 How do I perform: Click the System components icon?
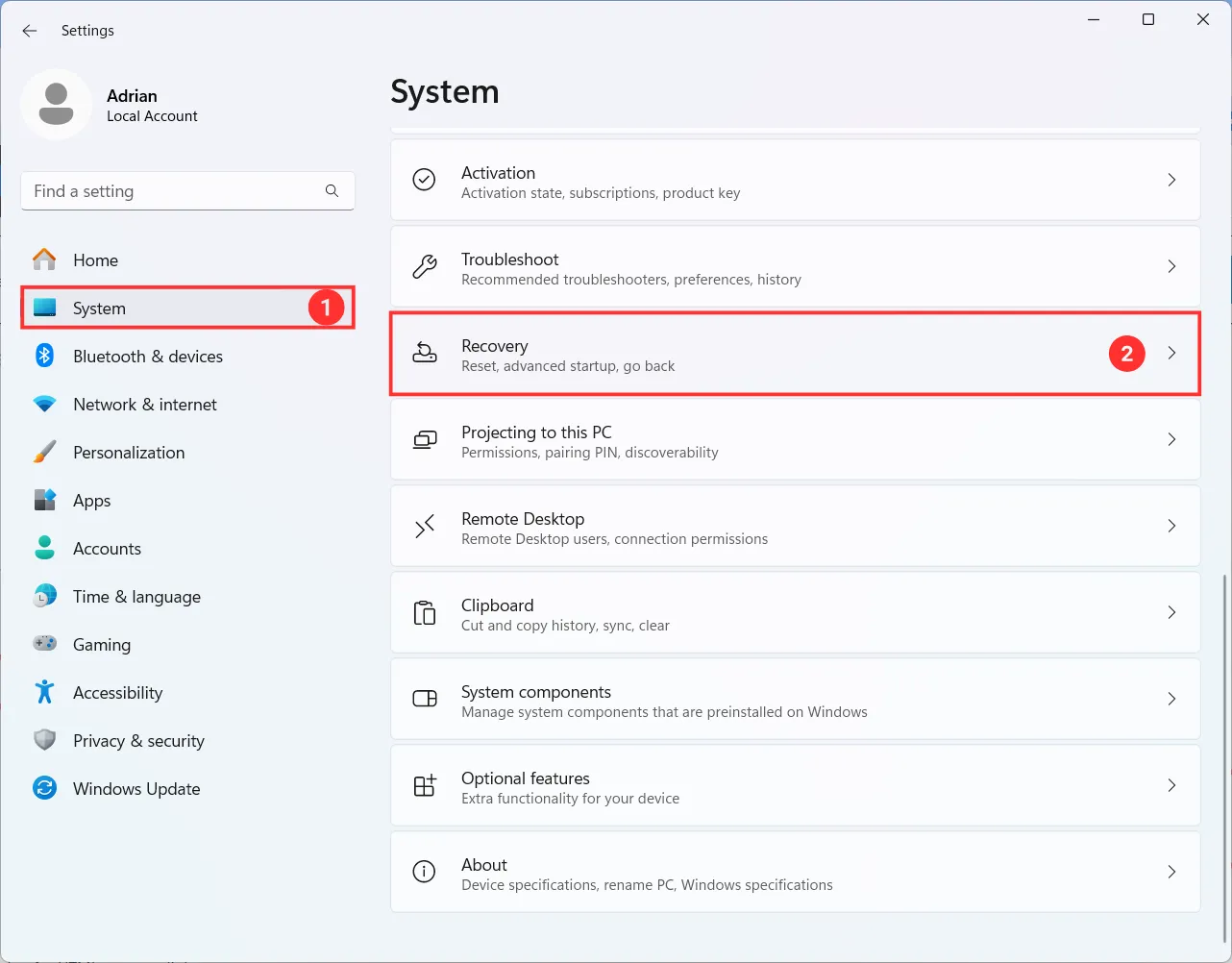(x=424, y=699)
